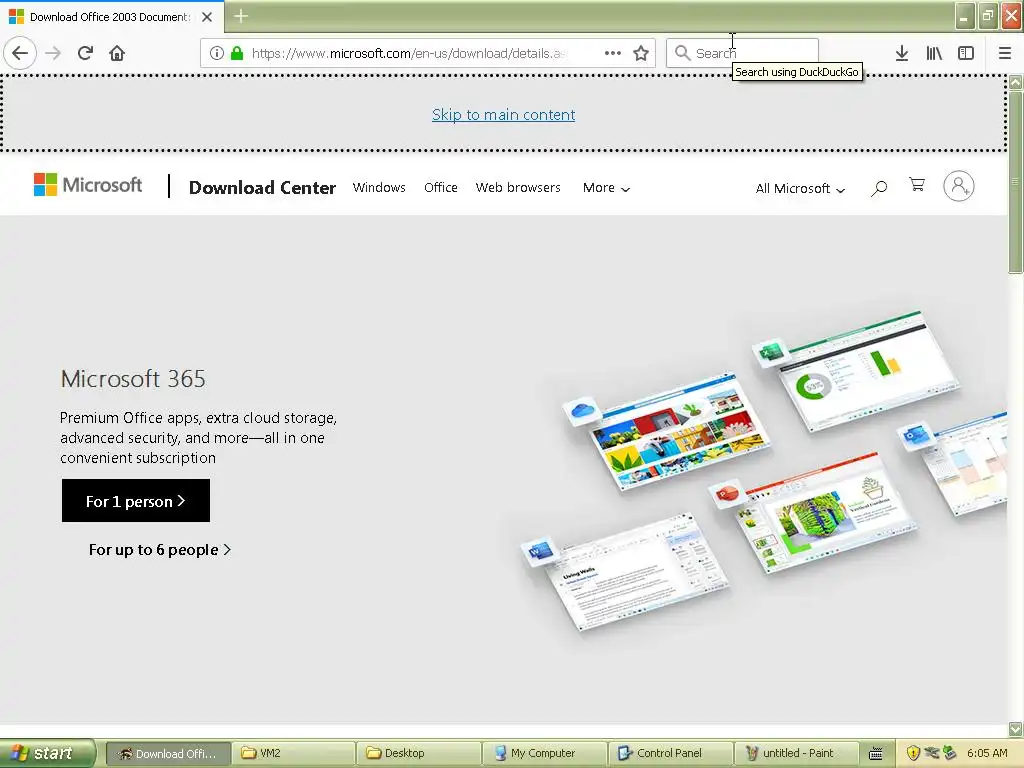This screenshot has height=768, width=1024.
Task: Click the system clock 6:05 AM
Action: (x=987, y=754)
